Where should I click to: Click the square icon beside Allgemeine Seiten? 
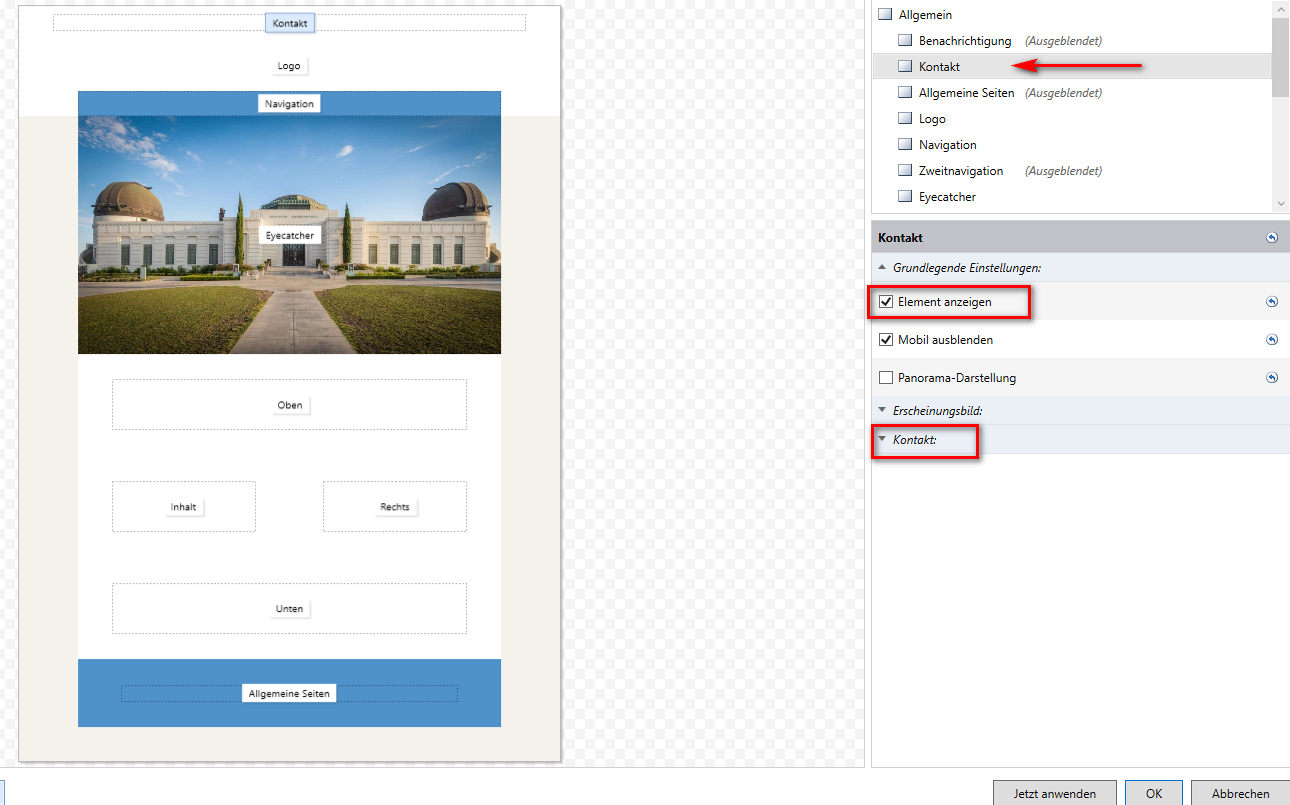pyautogui.click(x=905, y=93)
